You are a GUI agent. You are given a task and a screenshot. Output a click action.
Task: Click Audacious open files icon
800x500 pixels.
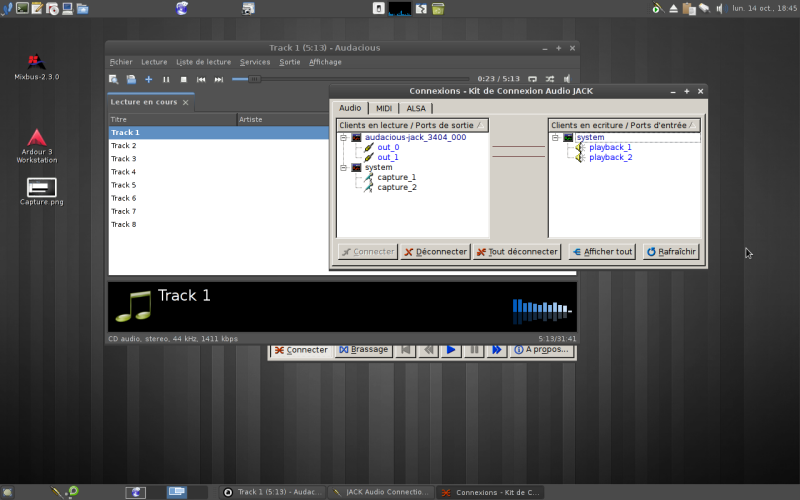tap(131, 79)
